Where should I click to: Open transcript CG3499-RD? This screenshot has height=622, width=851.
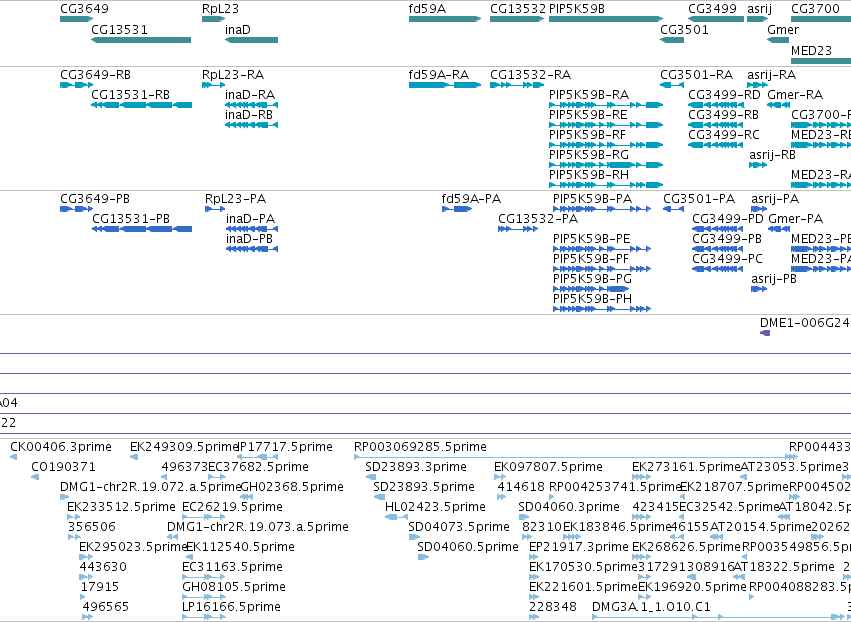click(x=725, y=94)
